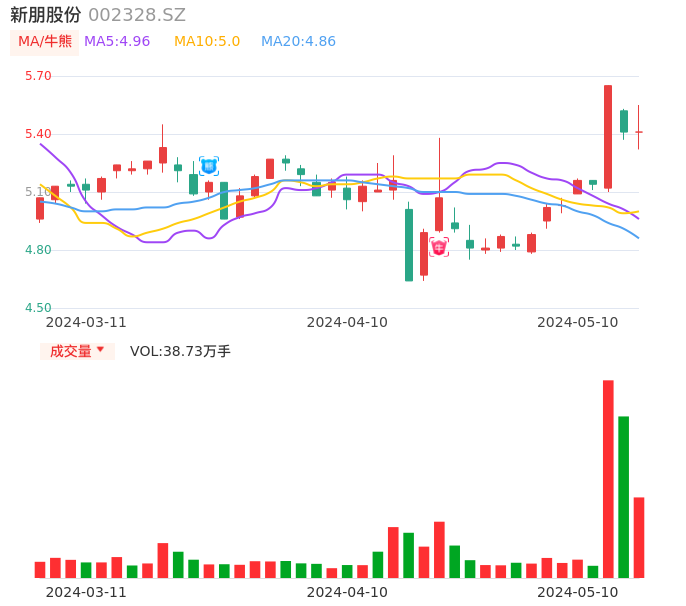Toggle the MA5 purple line legend
The height and width of the screenshot is (606, 686).
coord(117,42)
